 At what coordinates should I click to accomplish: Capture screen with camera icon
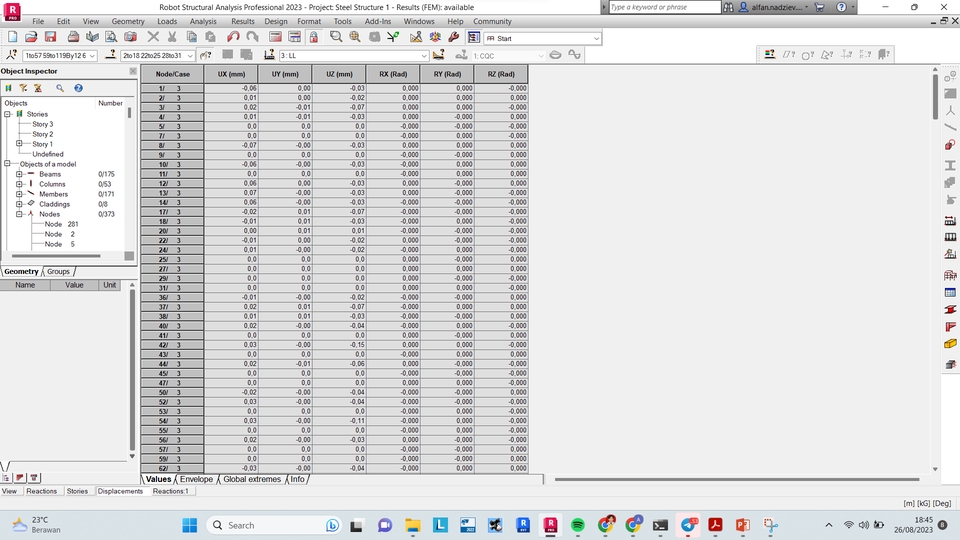pyautogui.click(x=130, y=37)
